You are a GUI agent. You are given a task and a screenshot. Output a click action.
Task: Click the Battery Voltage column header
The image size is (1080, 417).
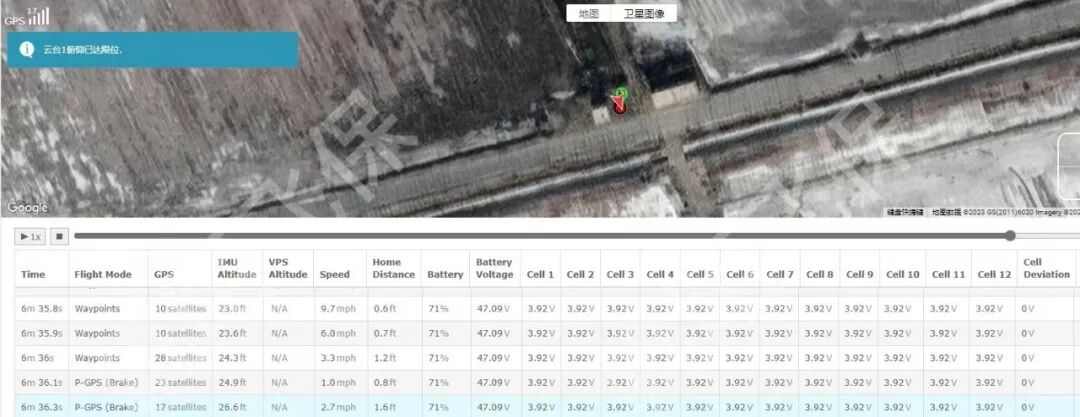[495, 268]
